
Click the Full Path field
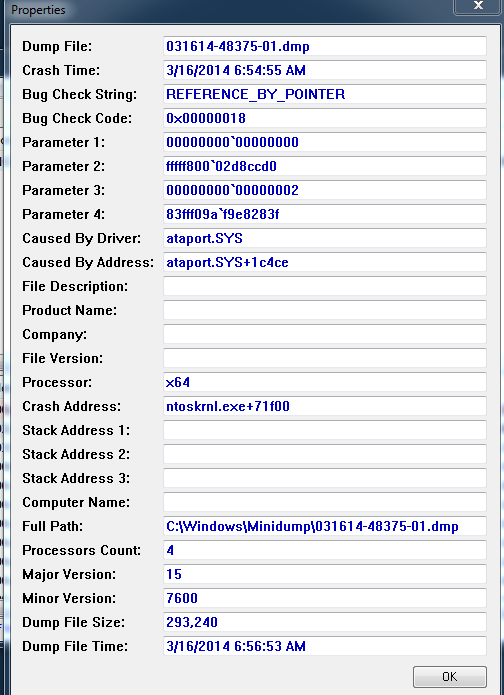click(324, 526)
